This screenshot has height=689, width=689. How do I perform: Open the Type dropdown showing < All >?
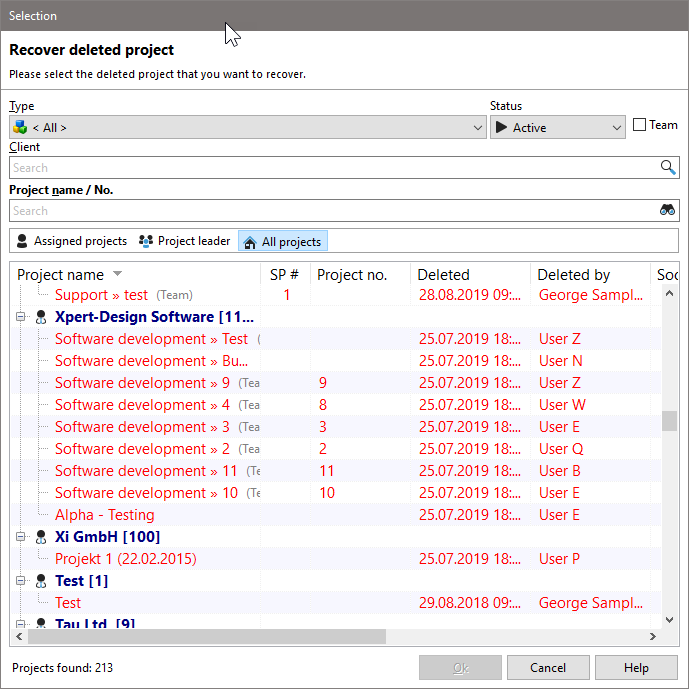[x=248, y=128]
